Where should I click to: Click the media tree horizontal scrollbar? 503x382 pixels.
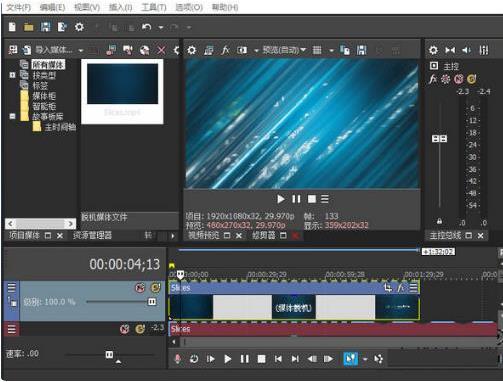[40, 223]
